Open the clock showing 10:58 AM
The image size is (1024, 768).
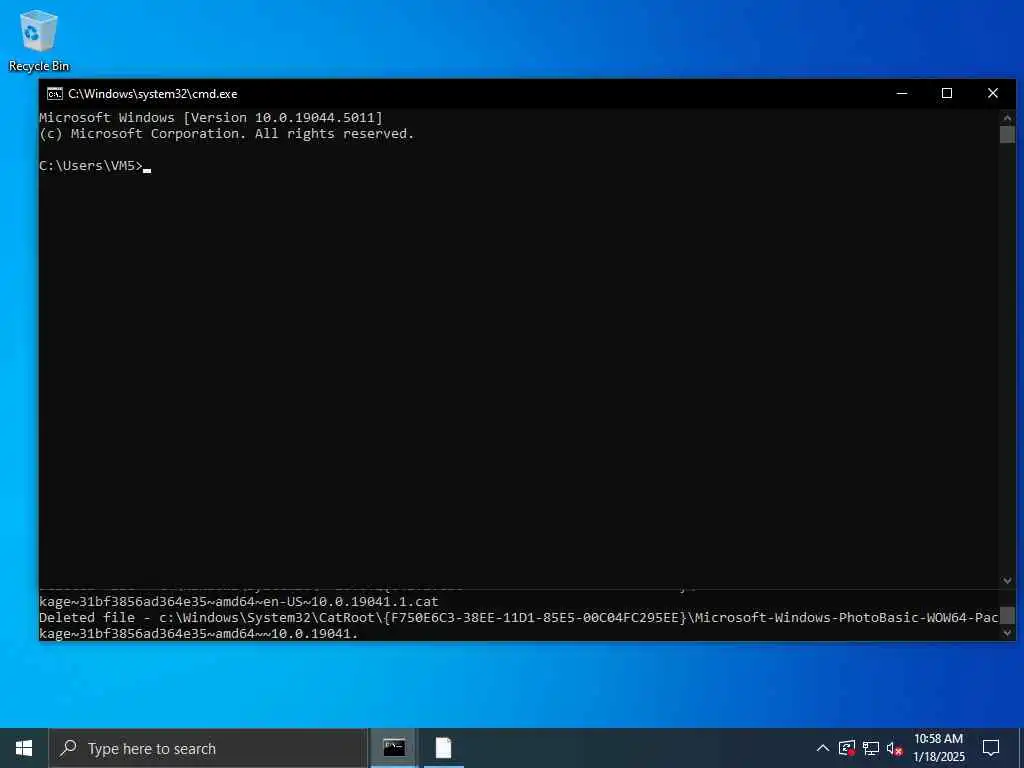coord(938,748)
